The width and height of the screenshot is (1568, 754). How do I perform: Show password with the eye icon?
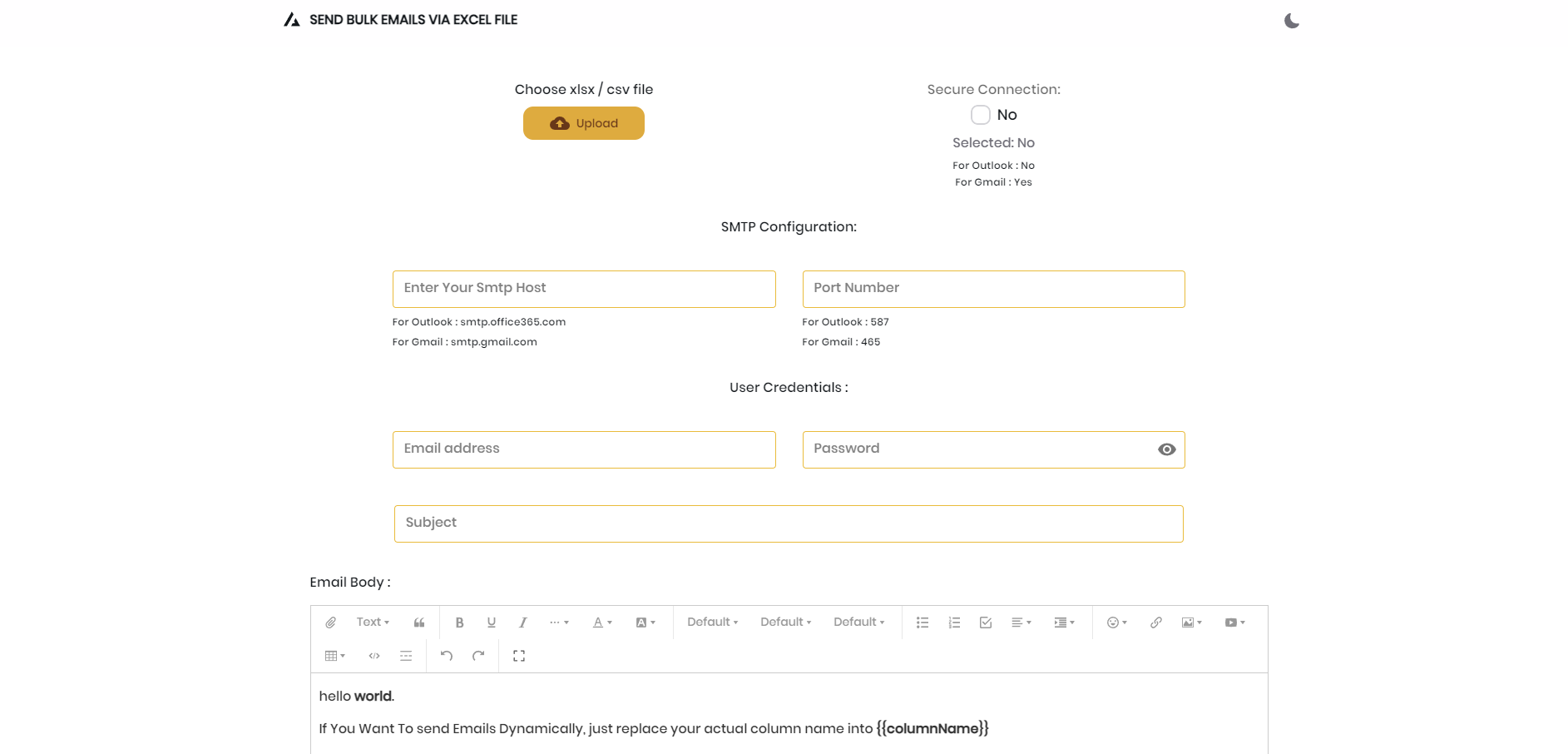point(1167,449)
